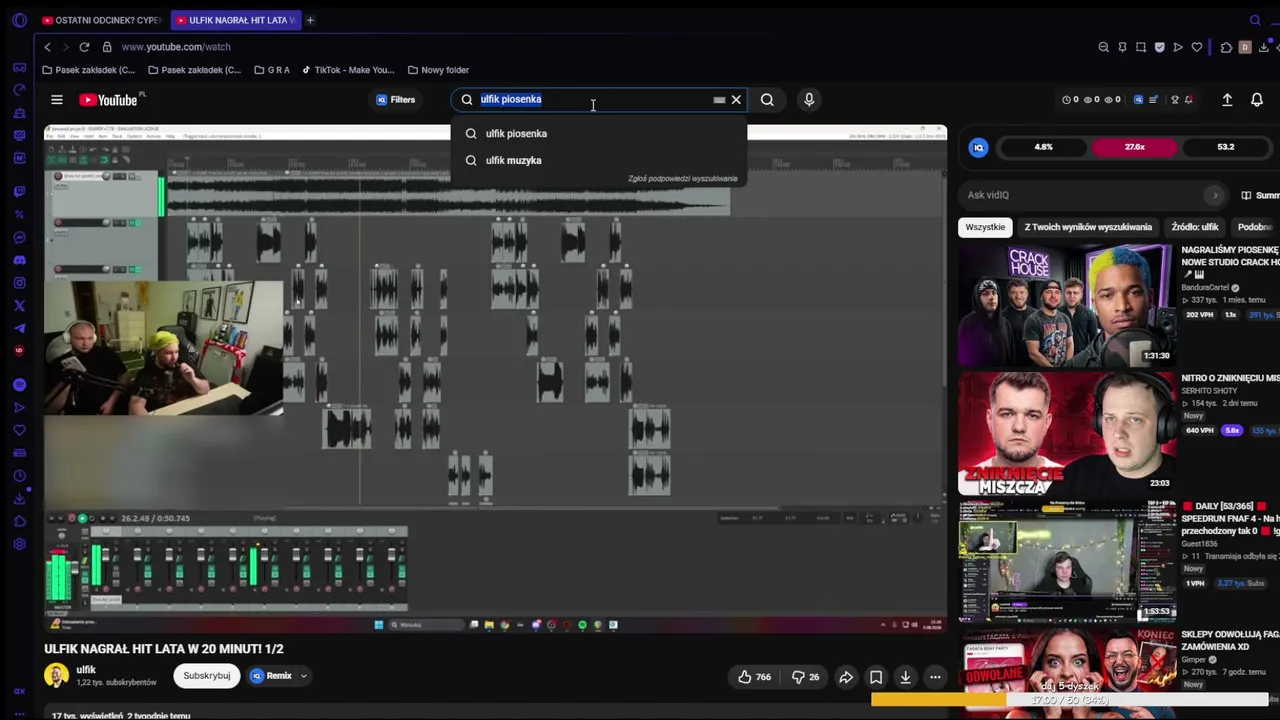This screenshot has width=1280, height=720.
Task: Toggle the ad blocker shield icon
Action: pyautogui.click(x=1159, y=47)
